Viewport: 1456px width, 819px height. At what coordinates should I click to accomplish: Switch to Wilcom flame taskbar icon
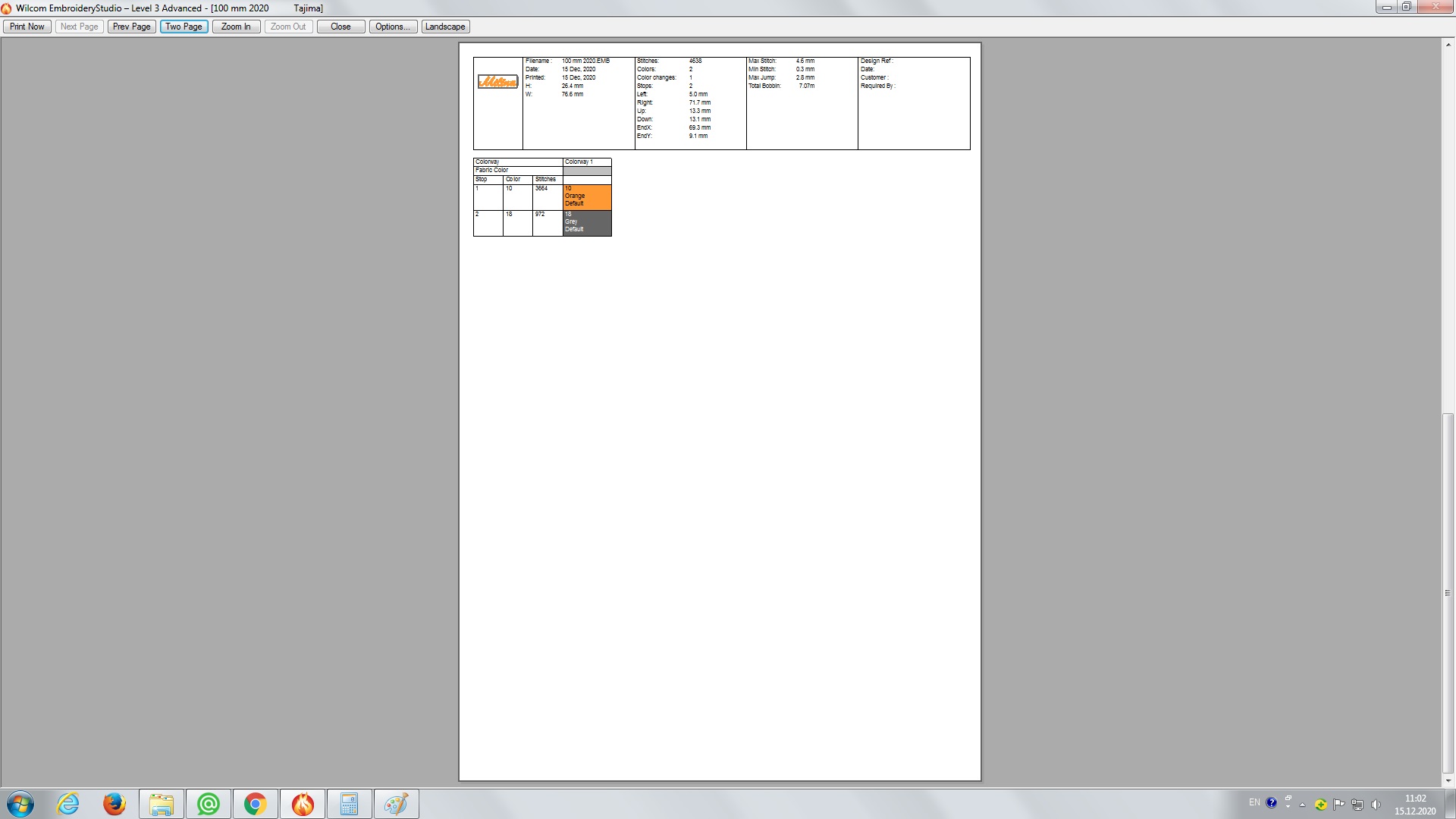tap(303, 804)
